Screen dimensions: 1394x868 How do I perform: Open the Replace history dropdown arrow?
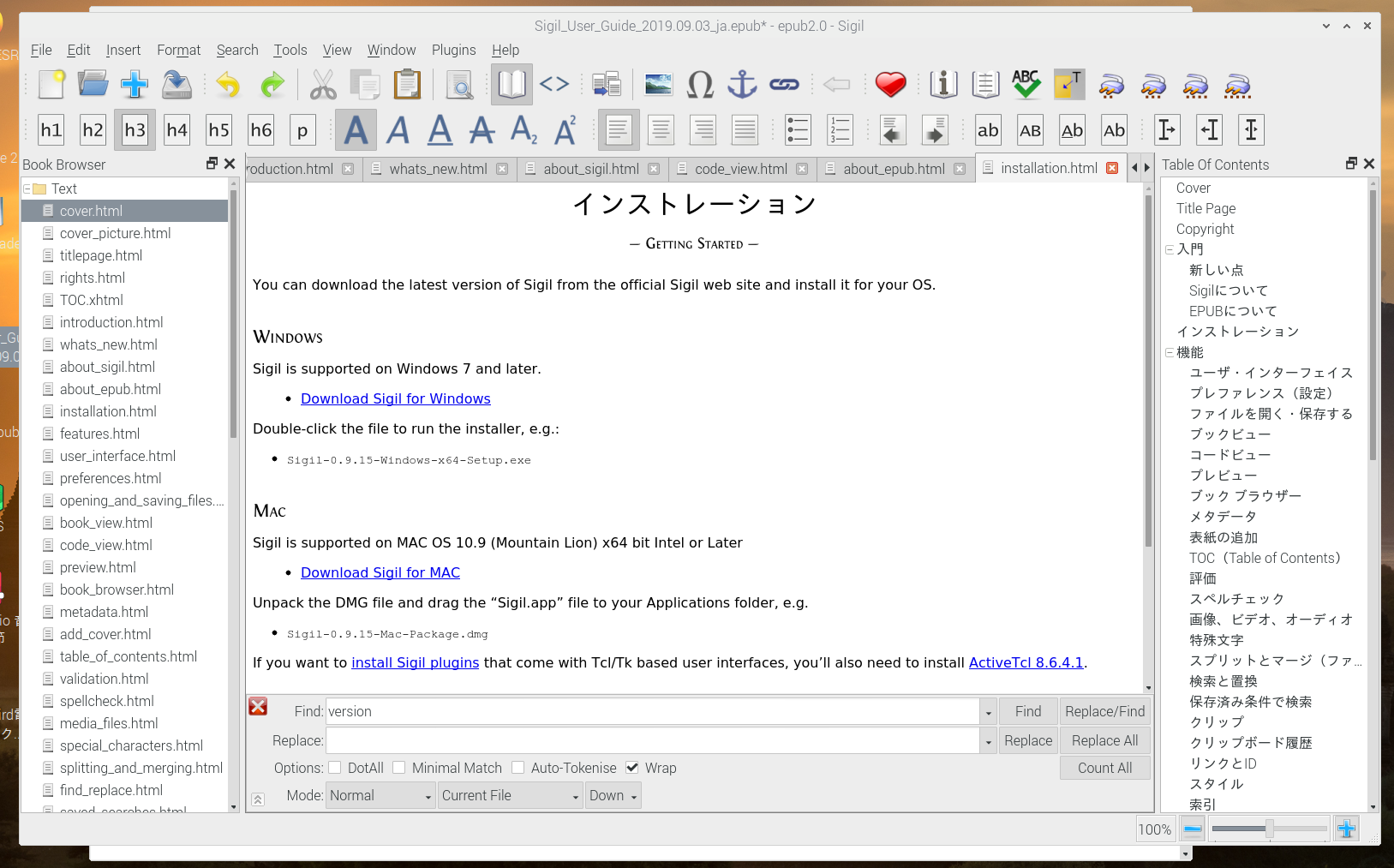(989, 741)
